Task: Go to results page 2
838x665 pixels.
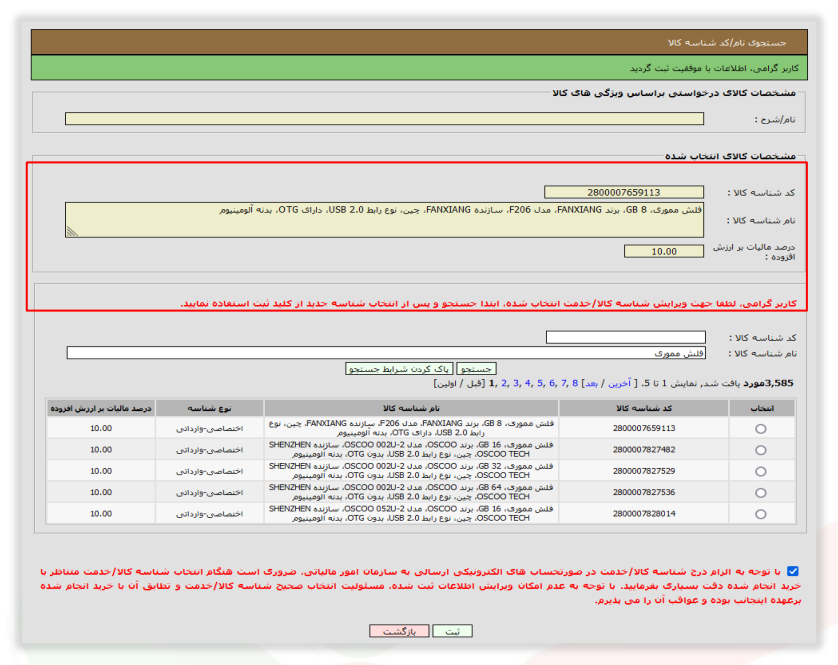Action: (x=504, y=383)
